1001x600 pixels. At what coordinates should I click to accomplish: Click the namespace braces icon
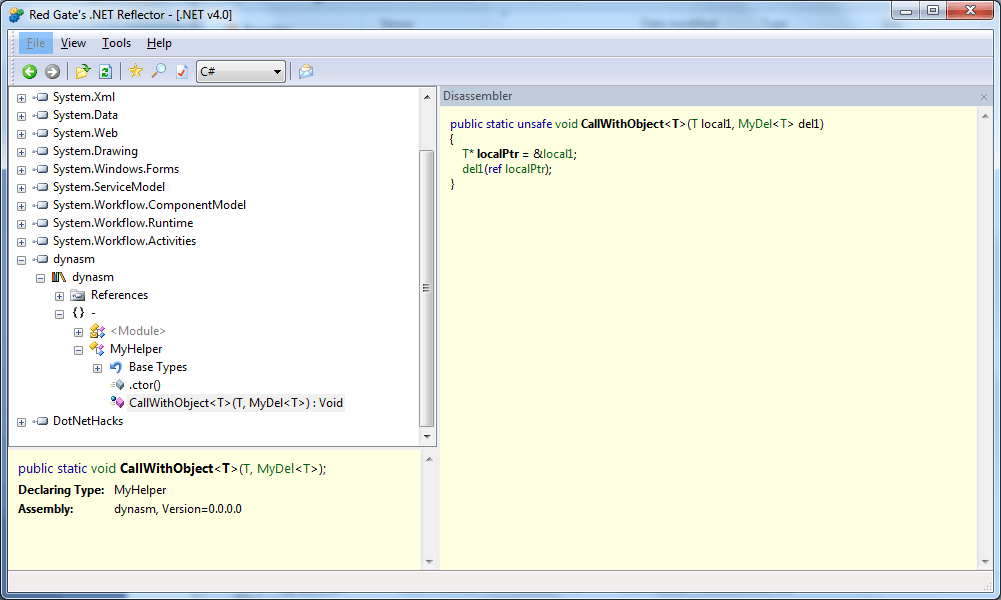click(x=78, y=313)
